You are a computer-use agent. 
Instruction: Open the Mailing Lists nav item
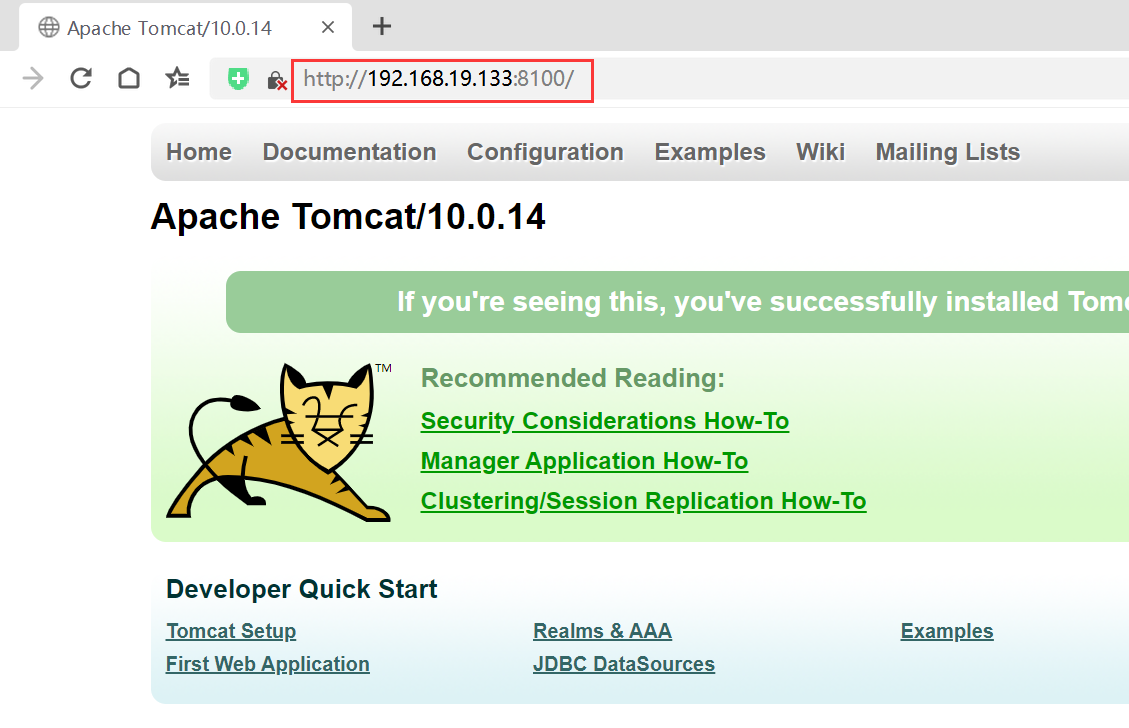(948, 152)
